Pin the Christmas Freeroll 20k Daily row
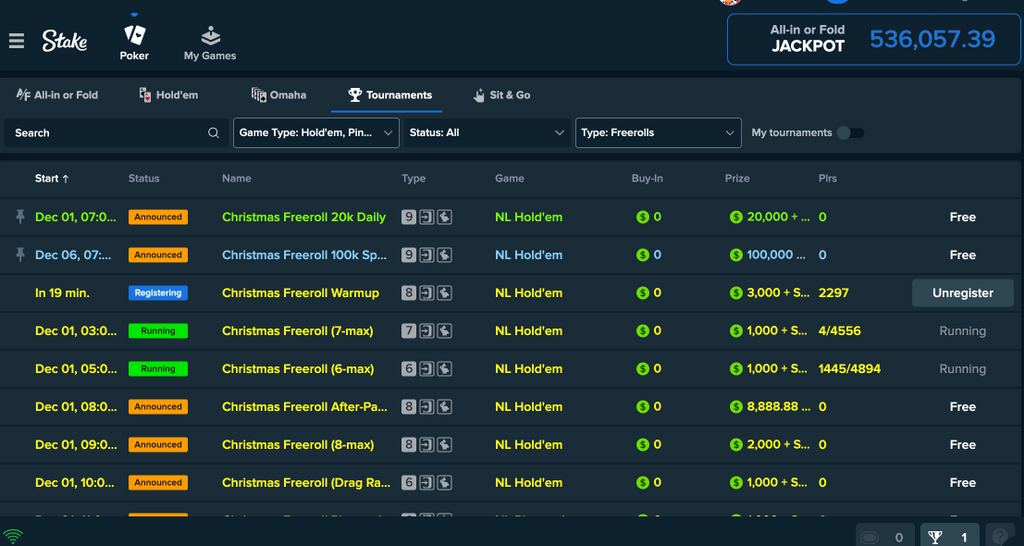The image size is (1024, 546). 19,217
